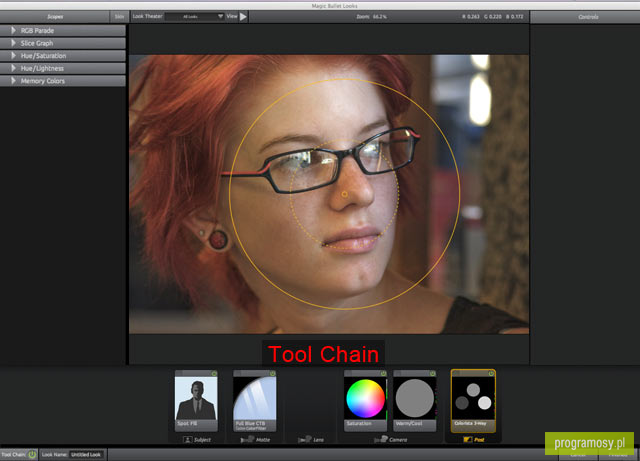
Task: Click the R 0.263 color readout
Action: point(471,17)
